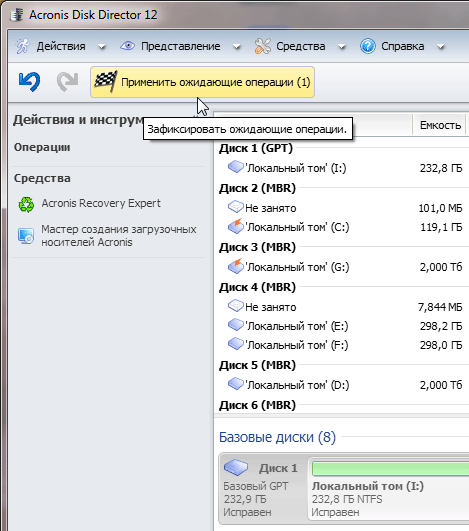Collapse the Операции section header
469x531 pixels.
coord(42,147)
